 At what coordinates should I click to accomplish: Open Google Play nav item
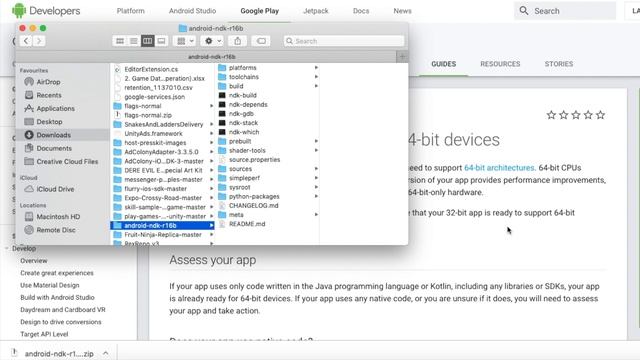pyautogui.click(x=260, y=11)
